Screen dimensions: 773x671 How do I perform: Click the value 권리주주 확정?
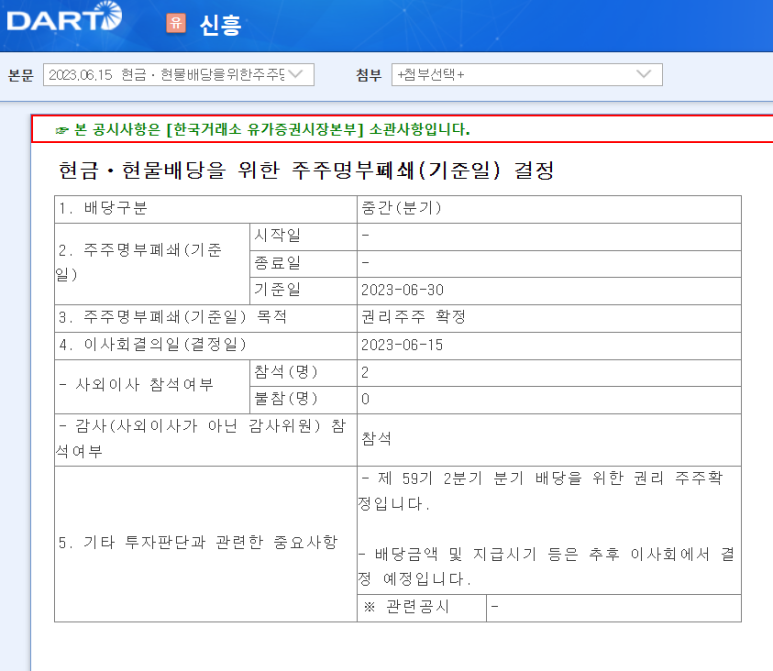413,317
